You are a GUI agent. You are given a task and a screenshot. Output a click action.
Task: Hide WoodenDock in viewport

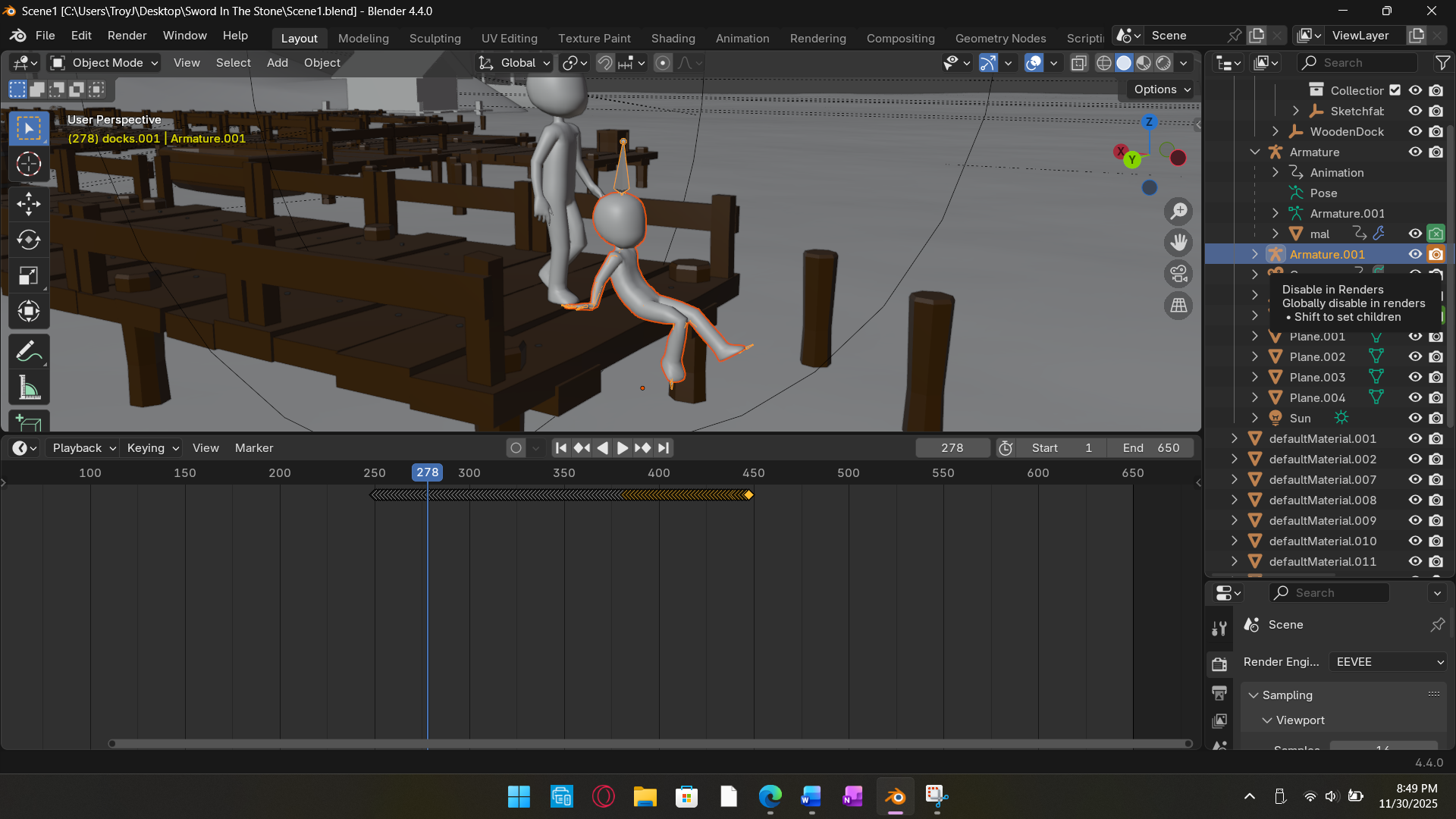[1415, 131]
